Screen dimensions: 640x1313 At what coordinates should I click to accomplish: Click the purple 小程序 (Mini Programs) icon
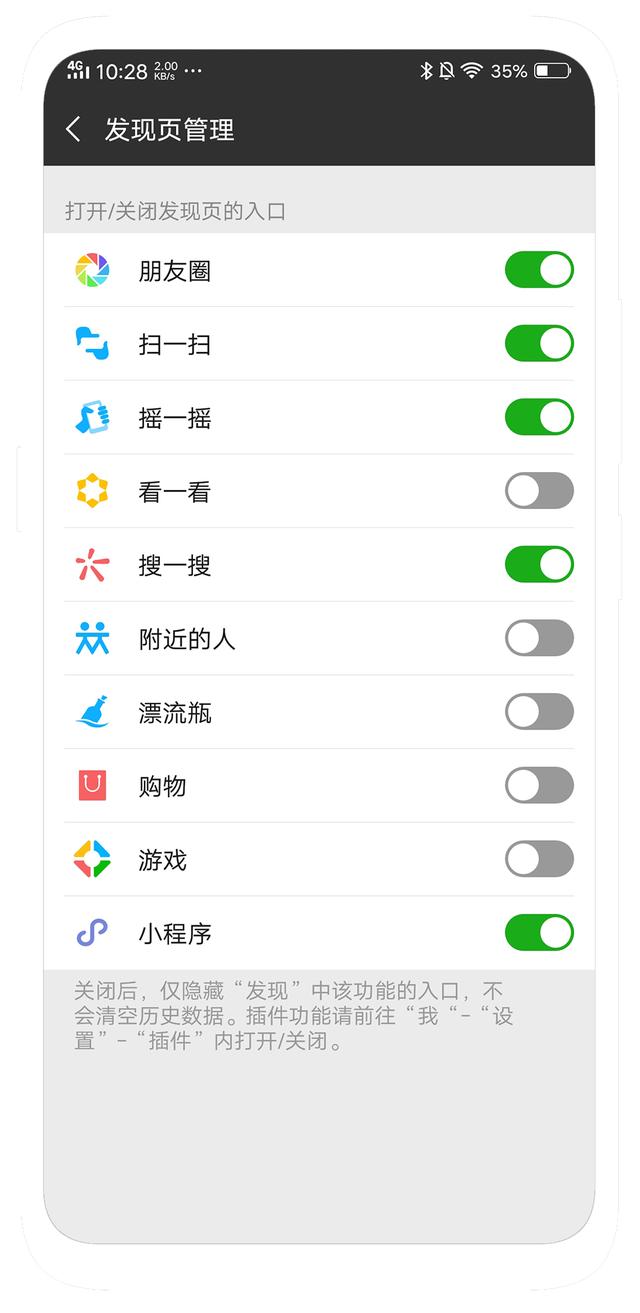[91, 932]
